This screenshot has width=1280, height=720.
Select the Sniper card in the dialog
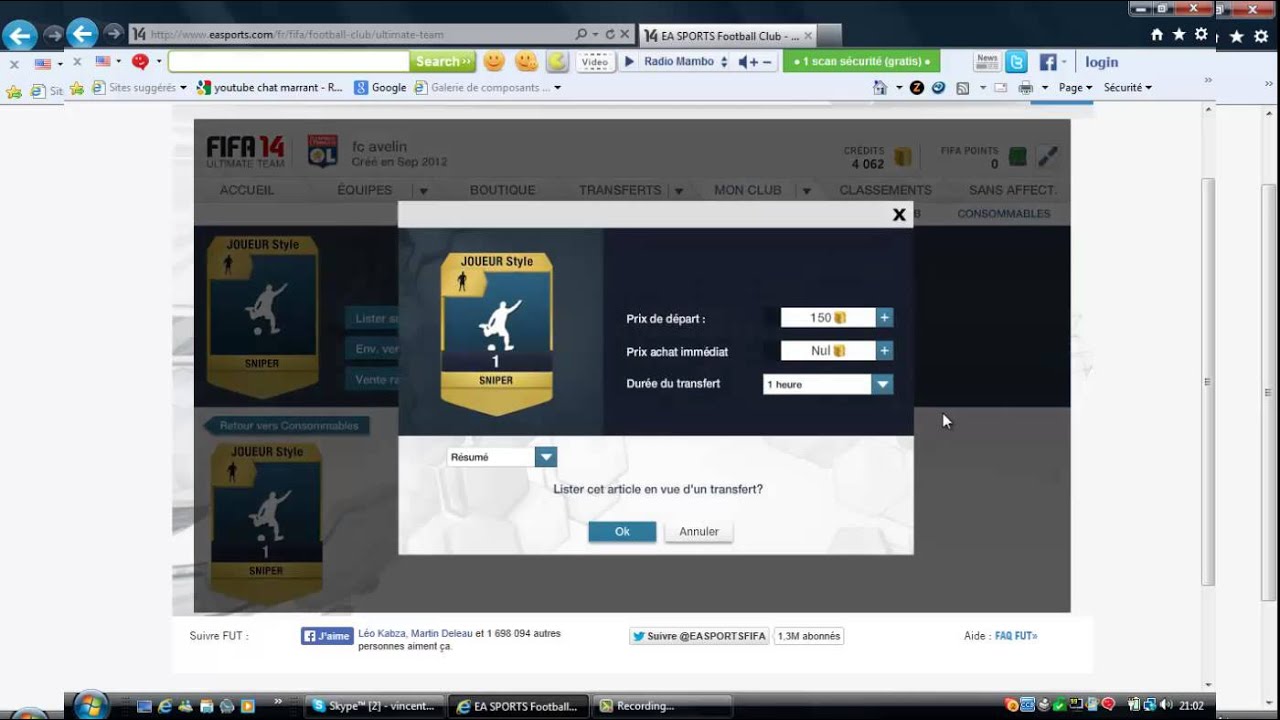pos(496,334)
